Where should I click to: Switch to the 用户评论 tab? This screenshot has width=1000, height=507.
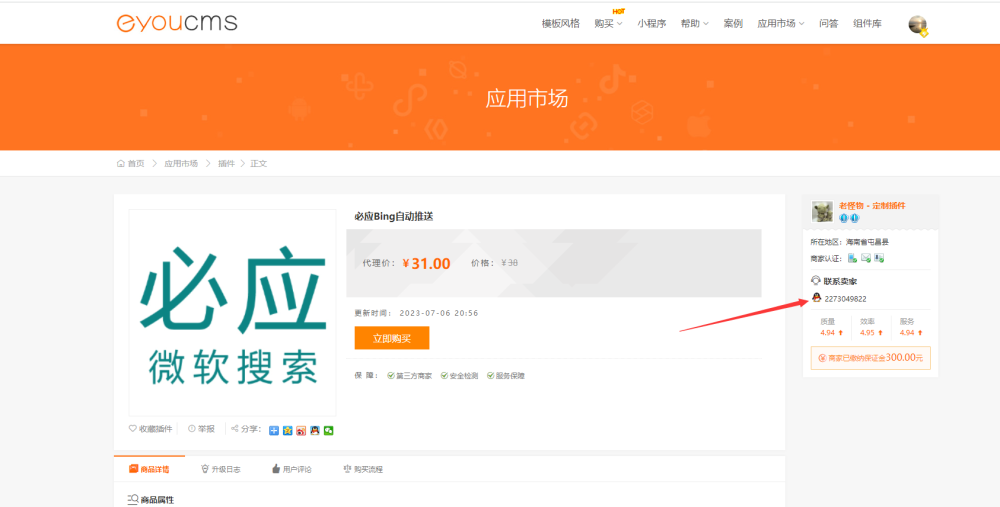(x=291, y=469)
